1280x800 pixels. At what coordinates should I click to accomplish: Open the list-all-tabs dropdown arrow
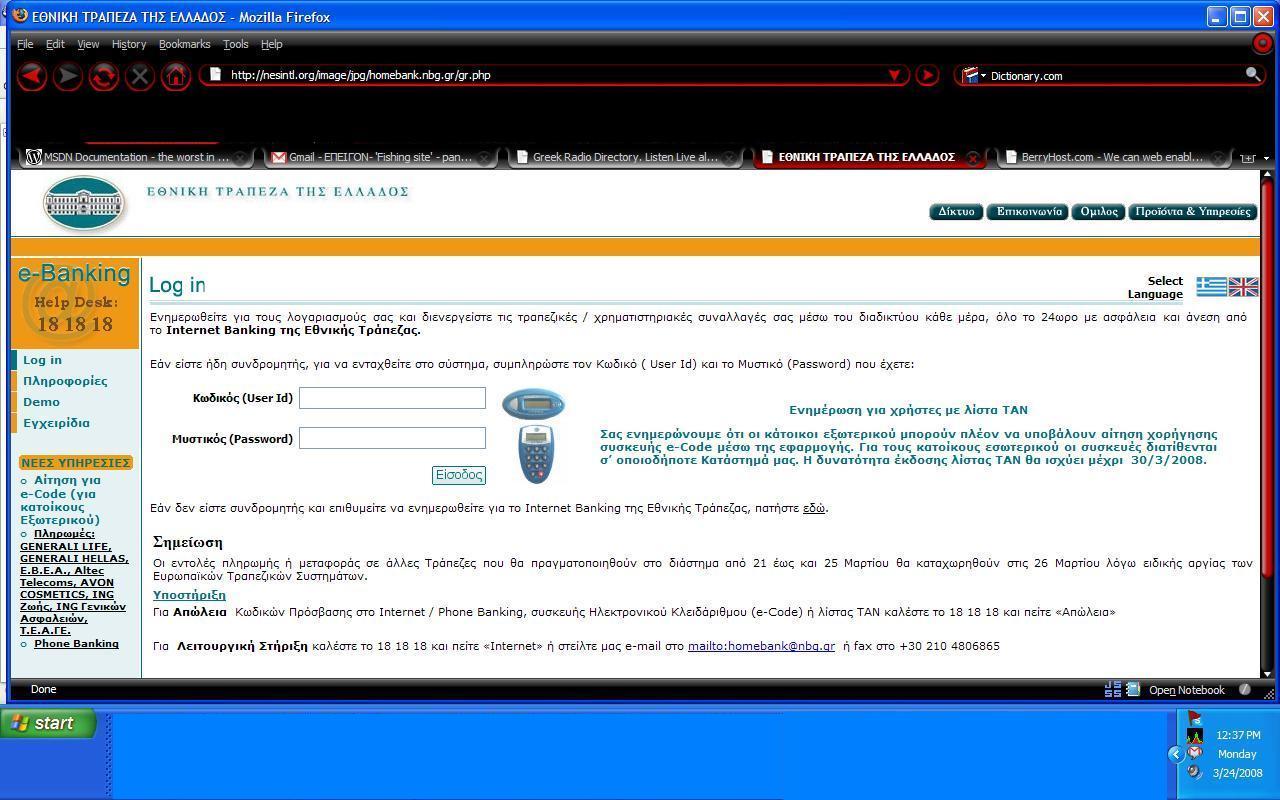tap(1267, 158)
